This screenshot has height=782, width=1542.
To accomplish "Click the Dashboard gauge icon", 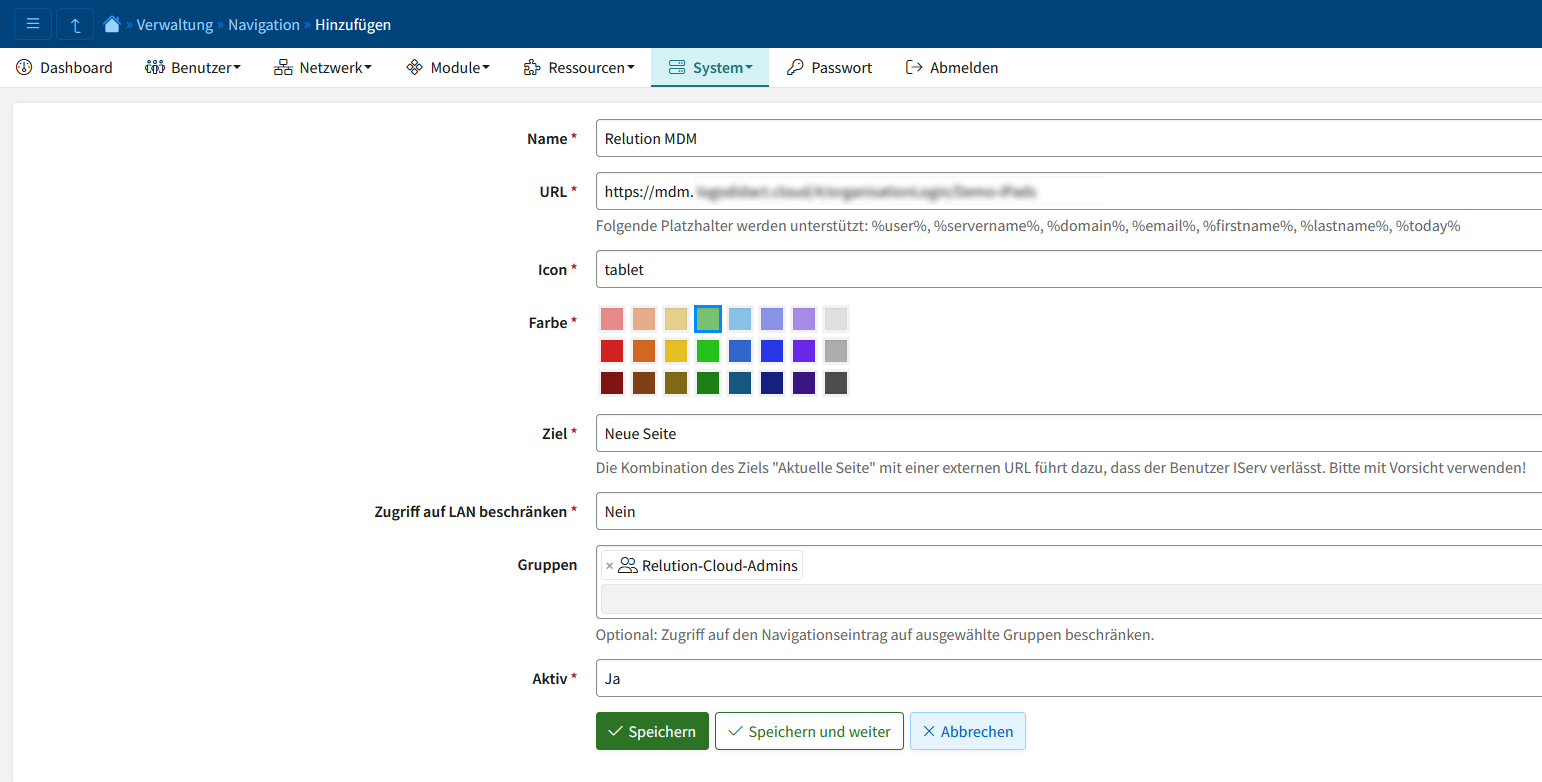I will [x=25, y=68].
